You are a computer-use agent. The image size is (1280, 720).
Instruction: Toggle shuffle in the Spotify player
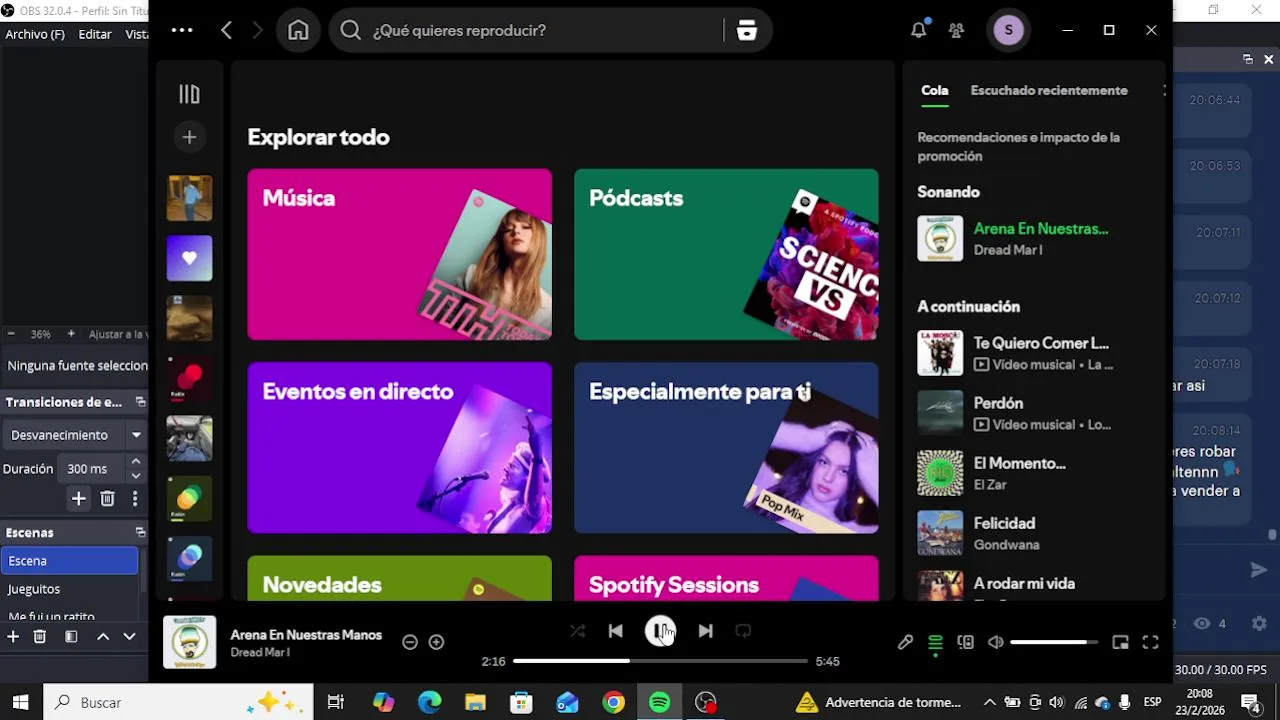tap(577, 631)
